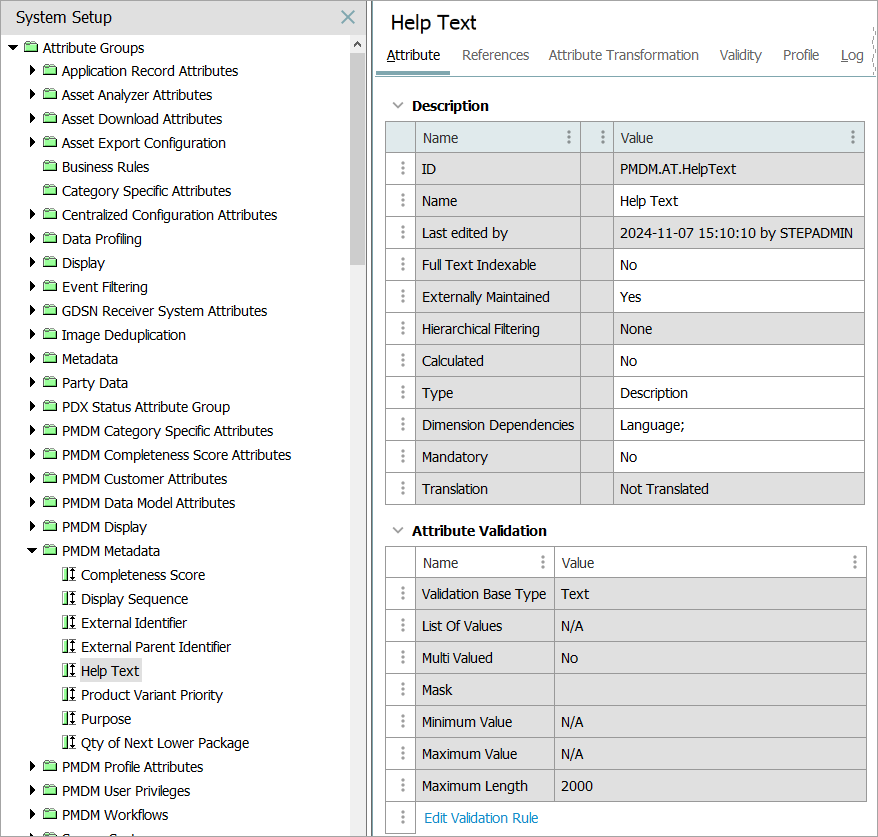Click the PMDM Metadata folder icon
This screenshot has height=837, width=878.
pos(50,551)
